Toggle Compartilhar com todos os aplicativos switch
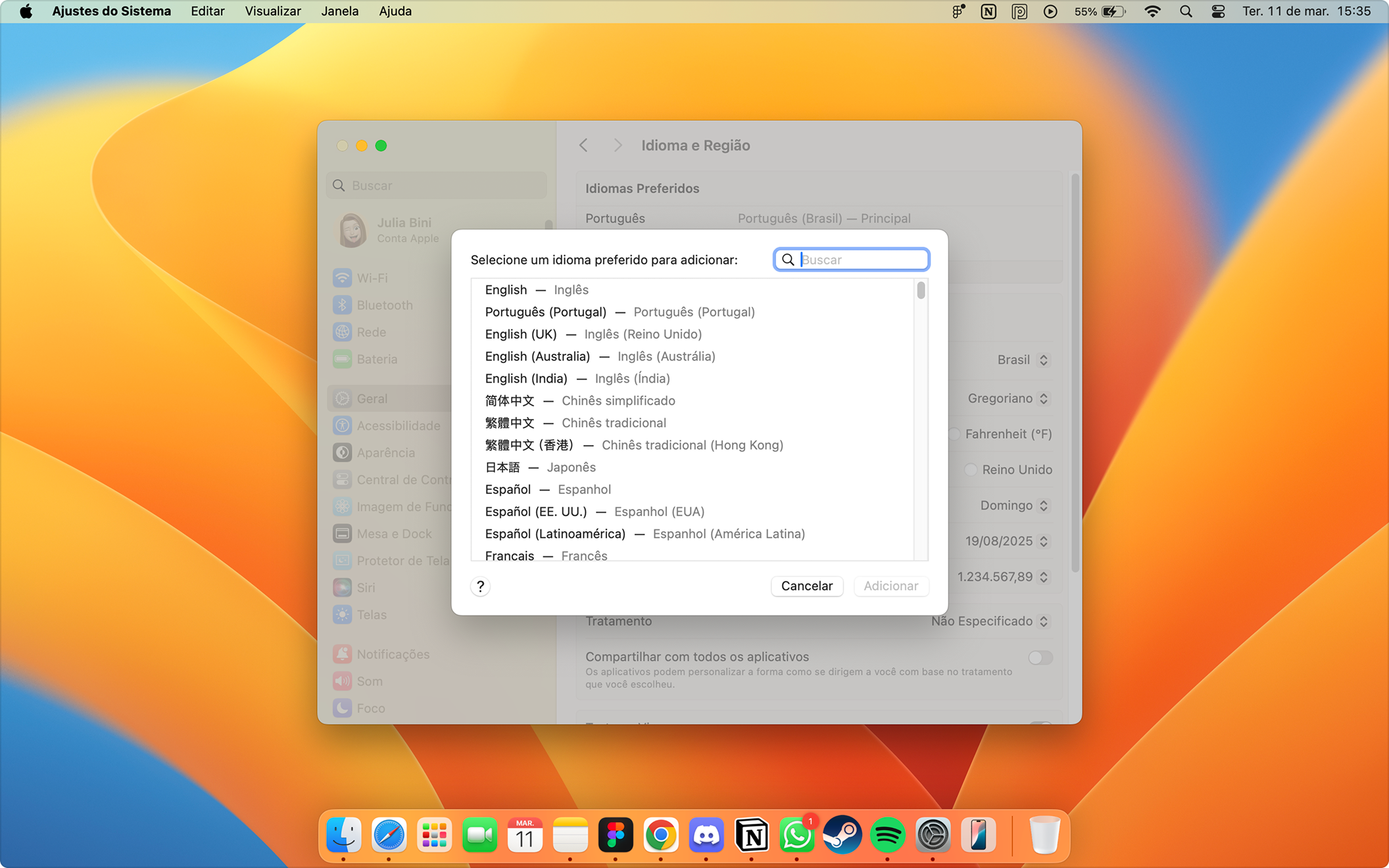The height and width of the screenshot is (868, 1389). click(1040, 658)
